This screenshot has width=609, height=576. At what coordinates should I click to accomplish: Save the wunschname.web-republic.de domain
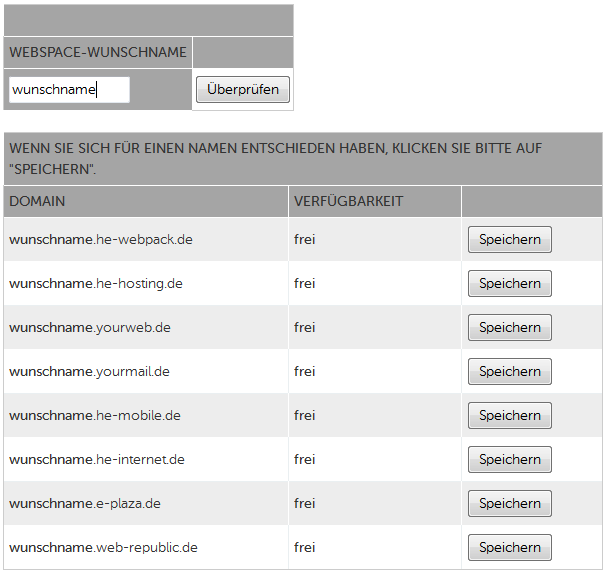coord(510,548)
